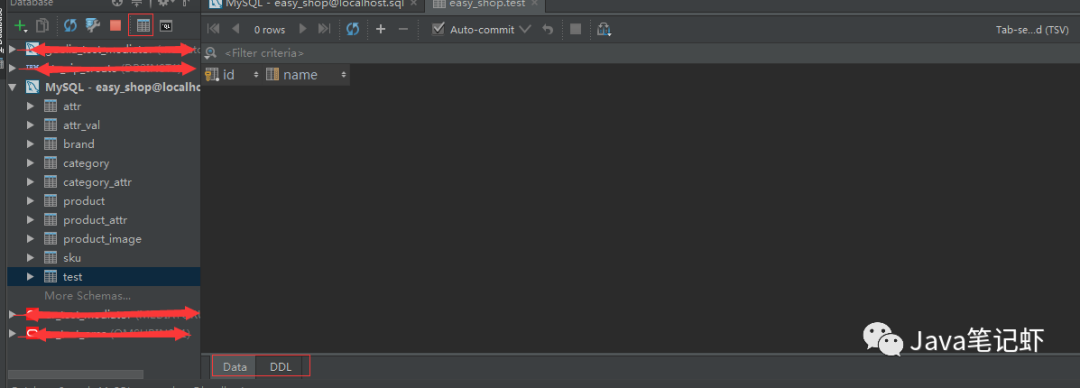The height and width of the screenshot is (388, 1080).
Task: Expand the attr table node
Action: 30,106
